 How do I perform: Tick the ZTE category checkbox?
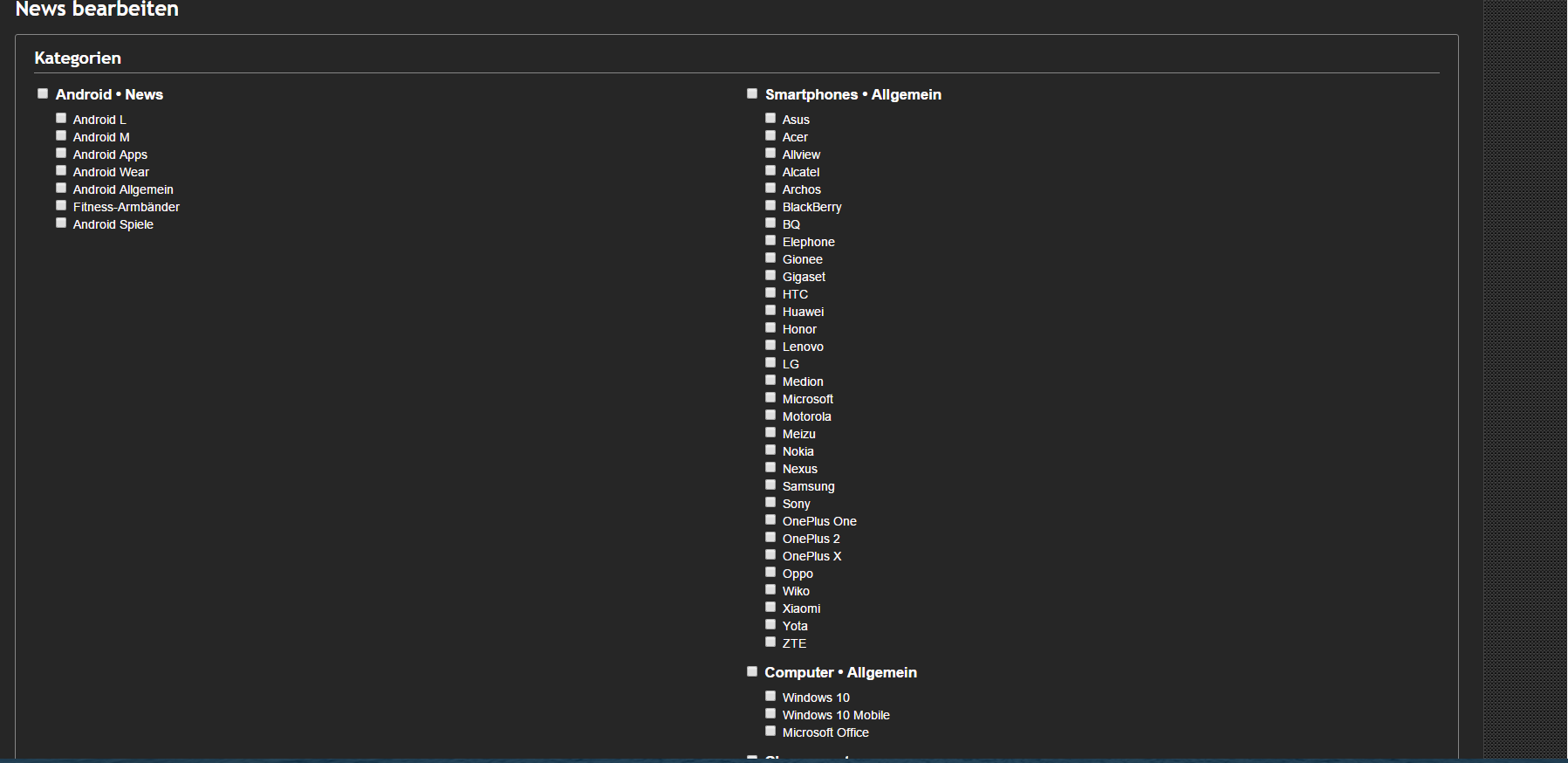770,642
